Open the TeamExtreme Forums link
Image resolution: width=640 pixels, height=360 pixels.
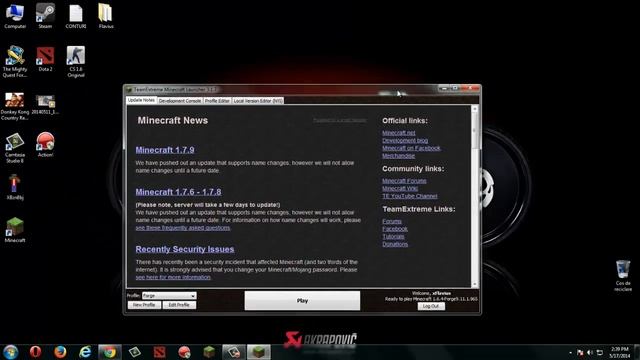(x=392, y=221)
